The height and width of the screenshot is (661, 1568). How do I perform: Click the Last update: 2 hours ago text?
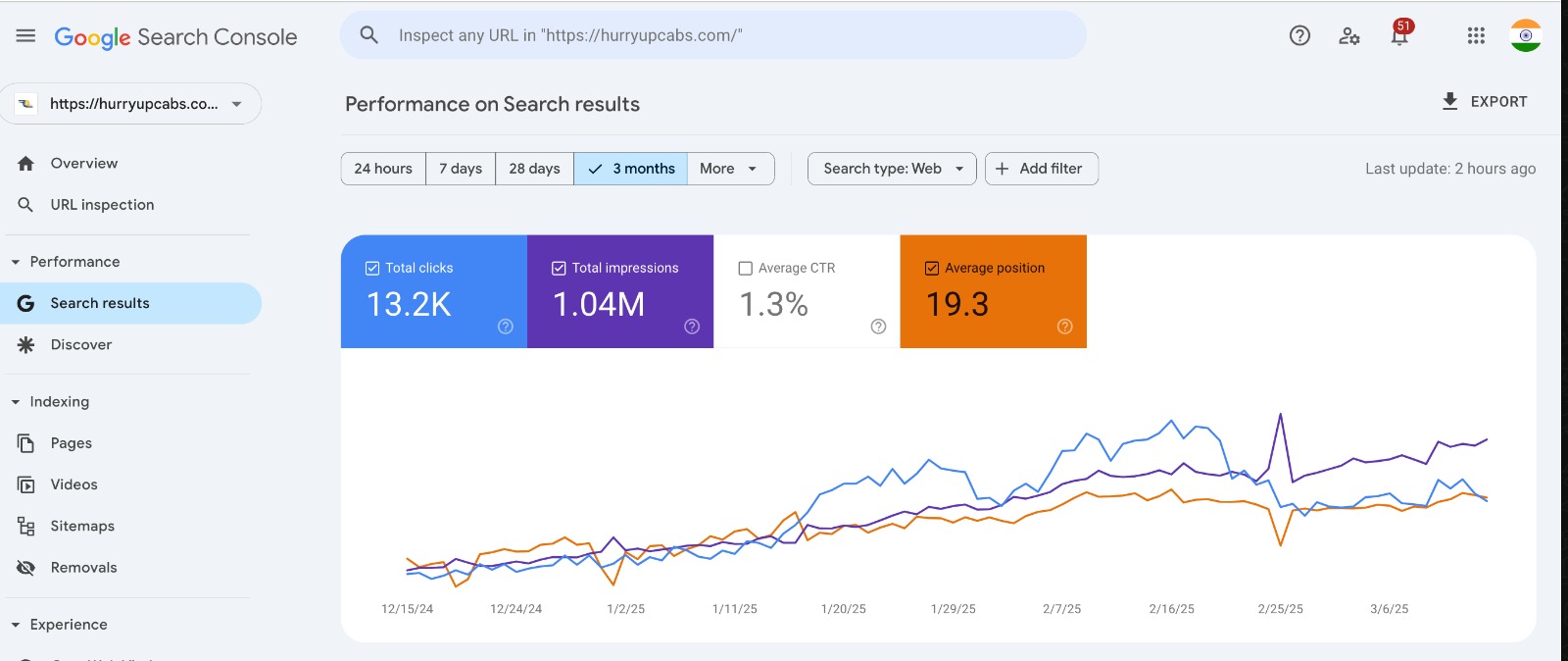tap(1450, 169)
